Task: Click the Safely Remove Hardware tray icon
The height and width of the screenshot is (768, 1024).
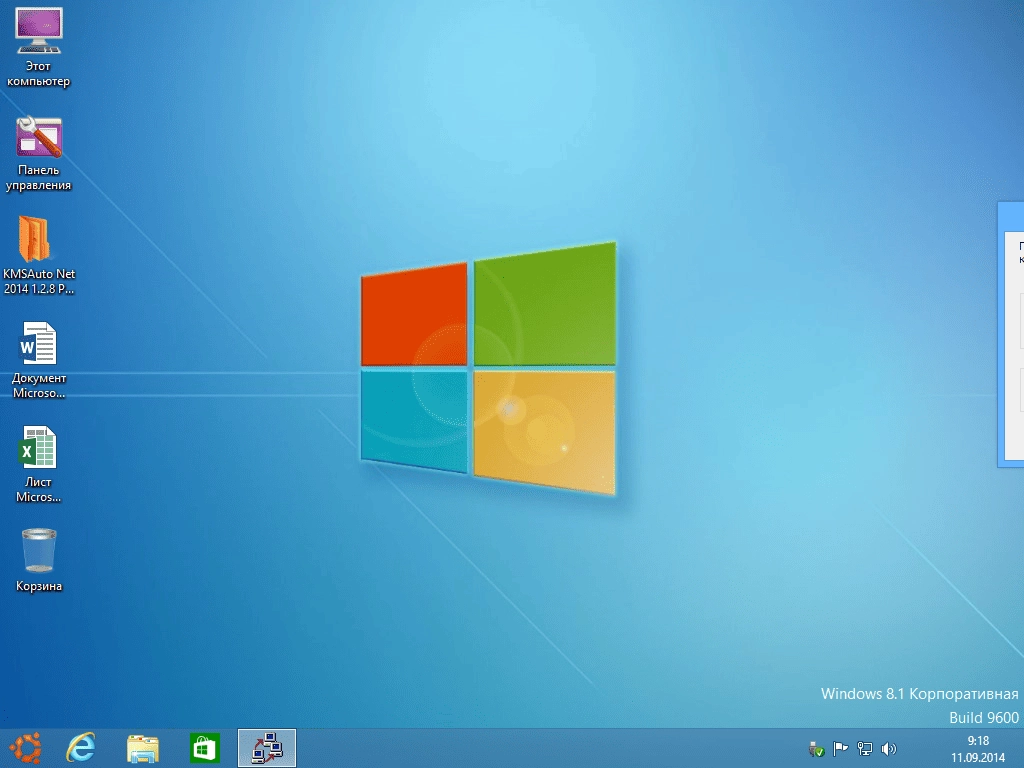Action: tap(816, 749)
